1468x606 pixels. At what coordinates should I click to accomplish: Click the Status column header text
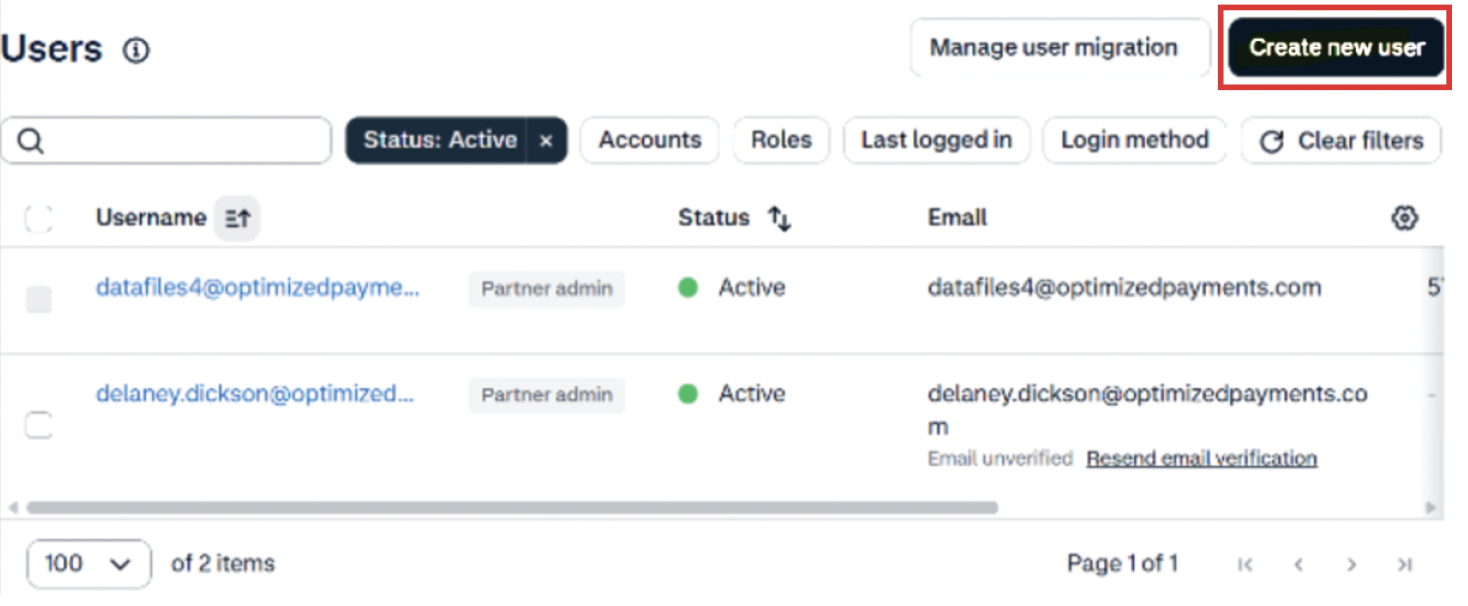713,218
